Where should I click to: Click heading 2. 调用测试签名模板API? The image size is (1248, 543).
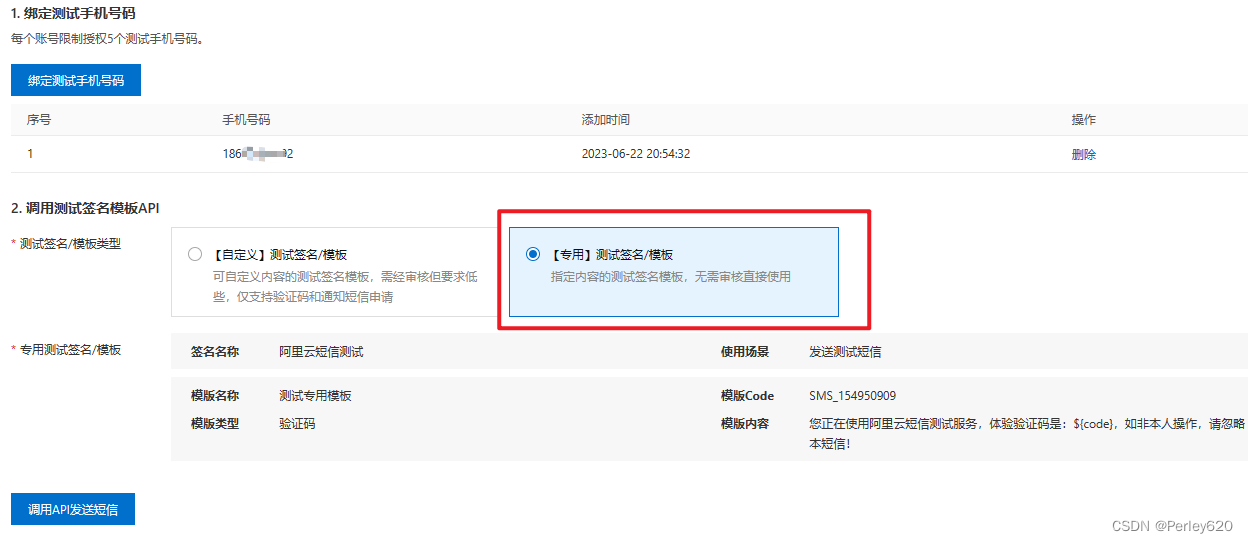pos(85,208)
